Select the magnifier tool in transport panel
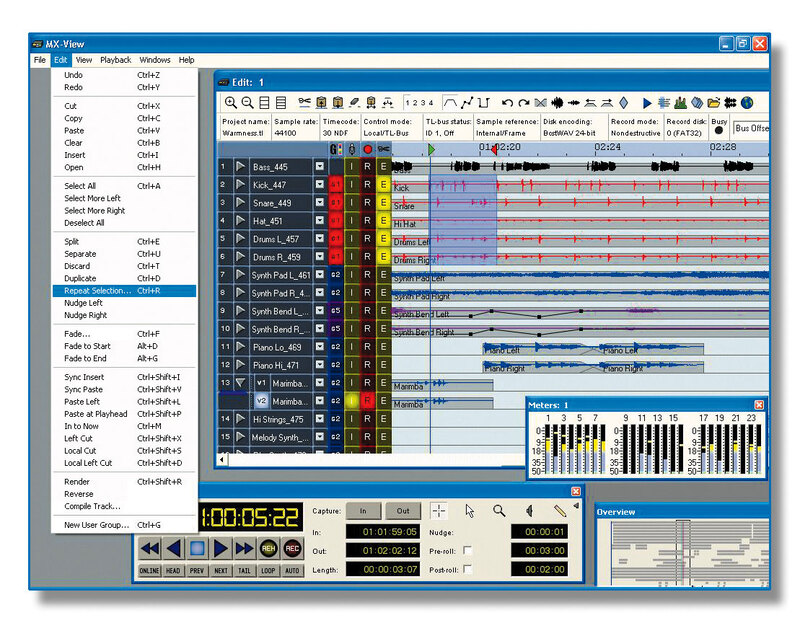 click(499, 511)
